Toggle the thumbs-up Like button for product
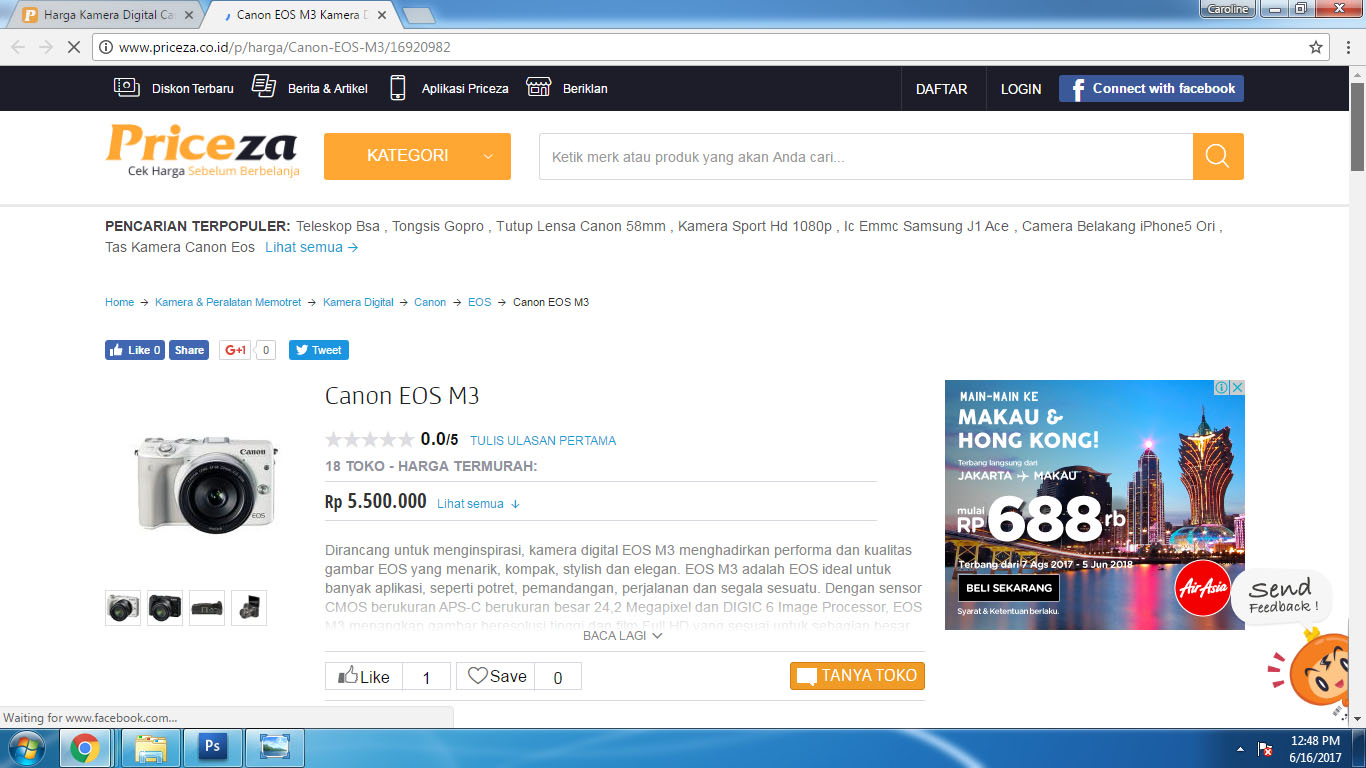This screenshot has width=1366, height=768. (x=364, y=676)
